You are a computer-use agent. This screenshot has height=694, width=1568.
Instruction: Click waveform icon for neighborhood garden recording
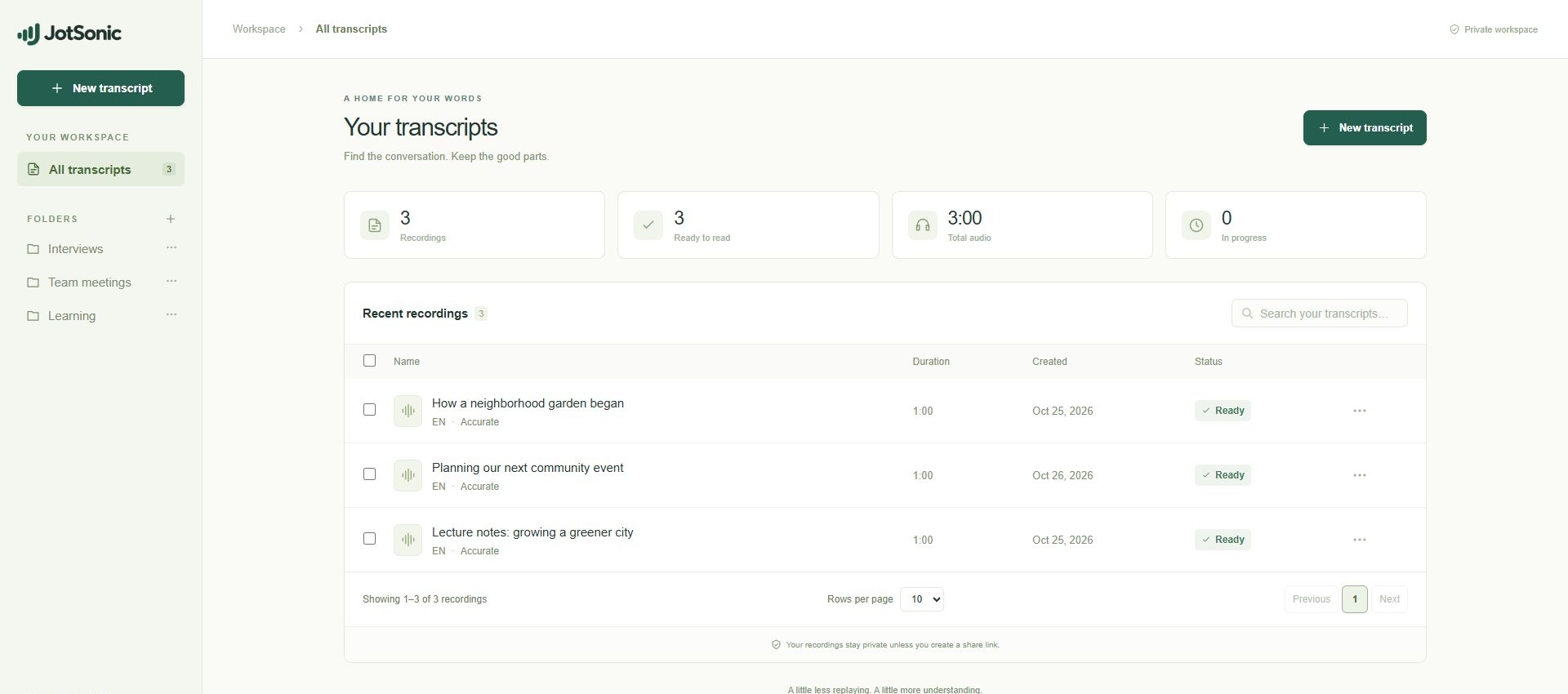[x=408, y=411]
